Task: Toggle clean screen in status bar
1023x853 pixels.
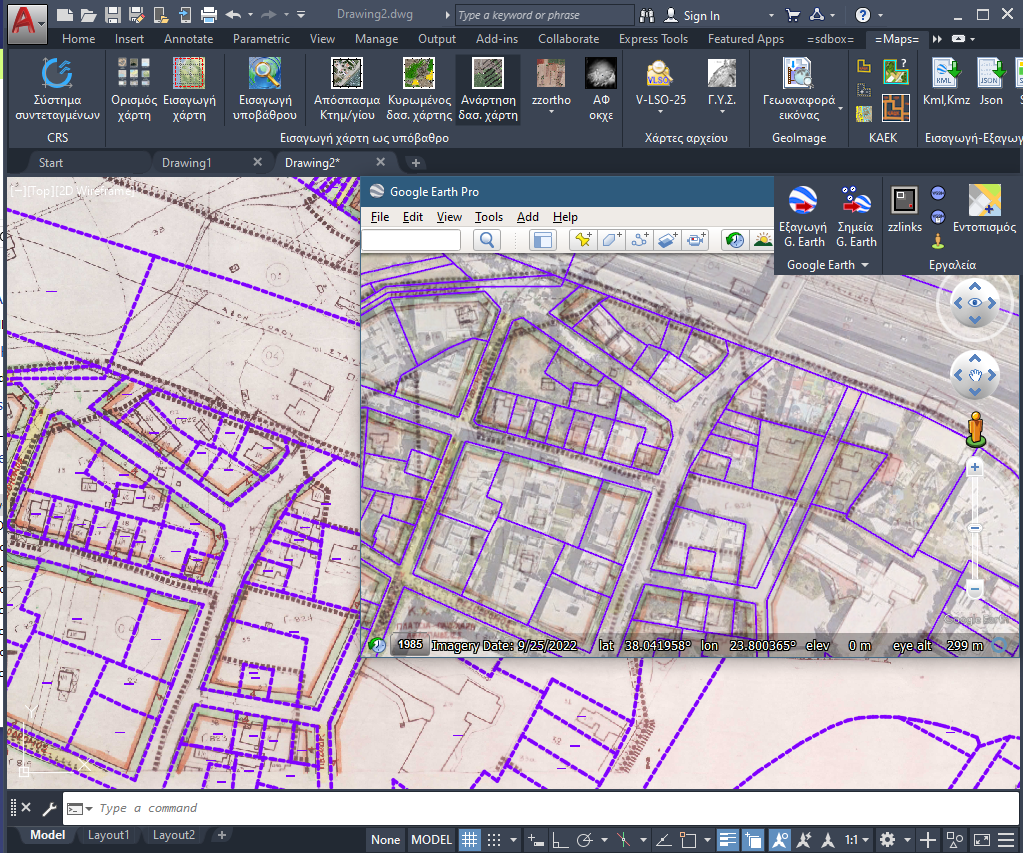Action: point(982,840)
